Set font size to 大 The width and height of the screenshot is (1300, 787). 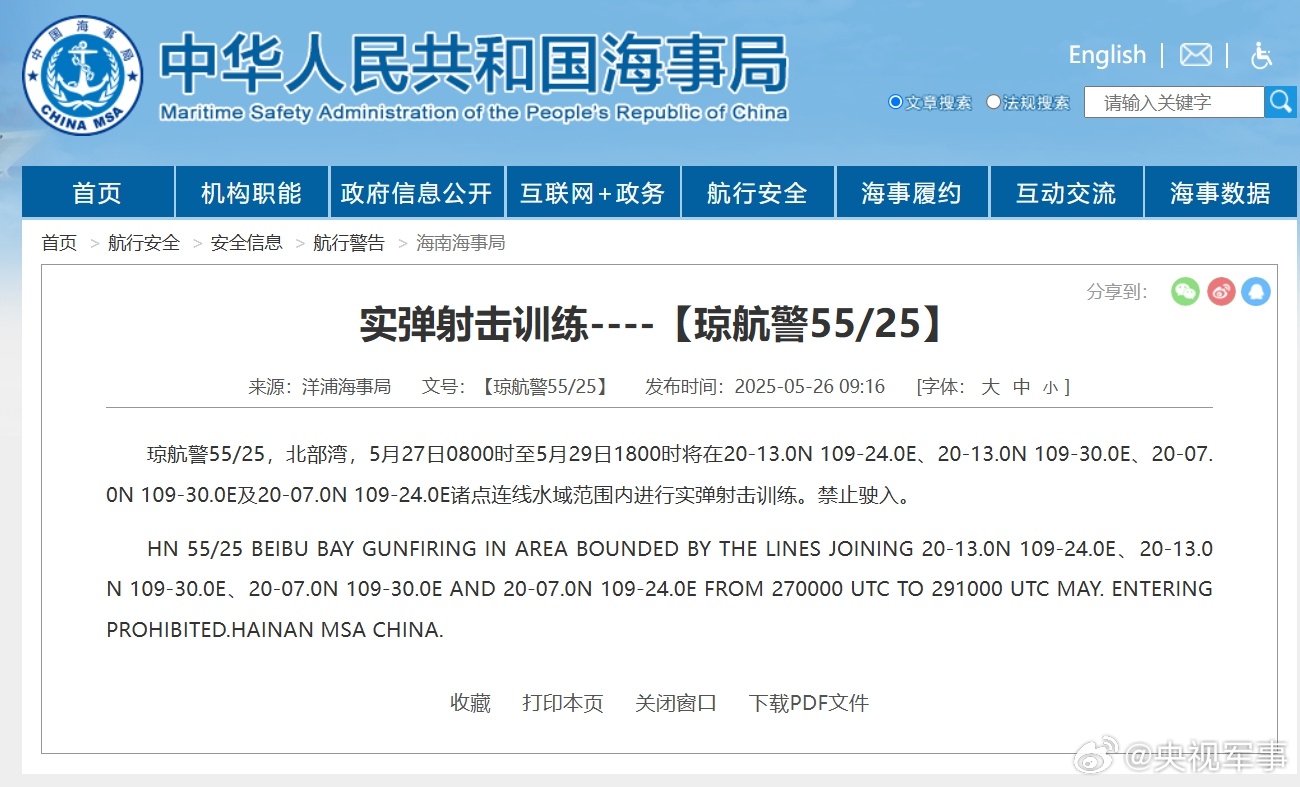click(x=990, y=387)
